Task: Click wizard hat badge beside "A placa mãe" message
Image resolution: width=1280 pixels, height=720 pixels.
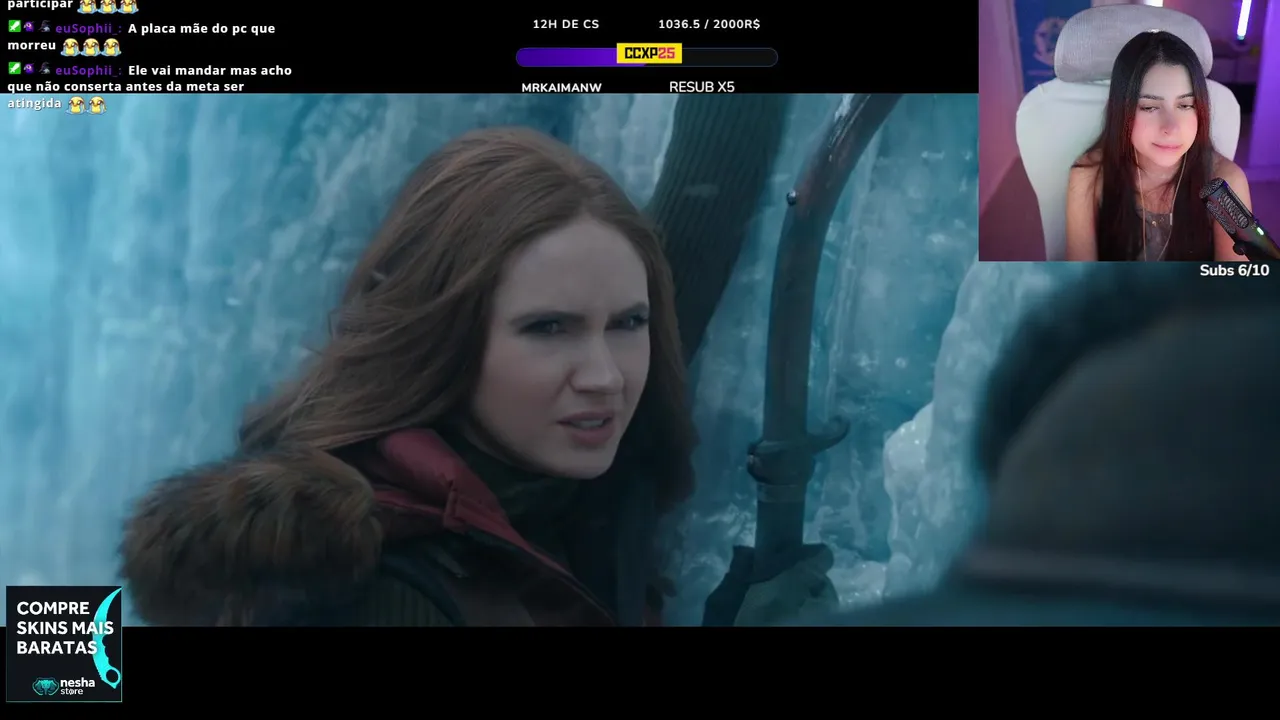Action: (45, 27)
